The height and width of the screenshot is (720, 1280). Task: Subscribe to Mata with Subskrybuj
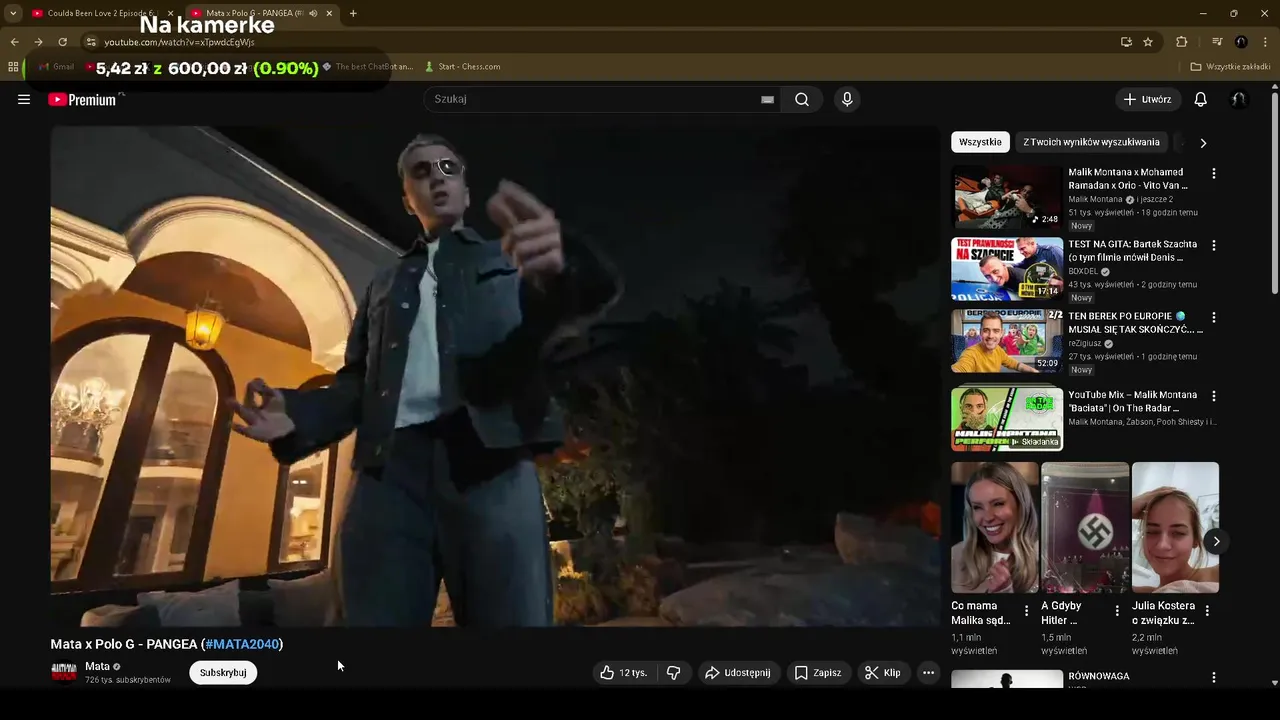tap(223, 673)
